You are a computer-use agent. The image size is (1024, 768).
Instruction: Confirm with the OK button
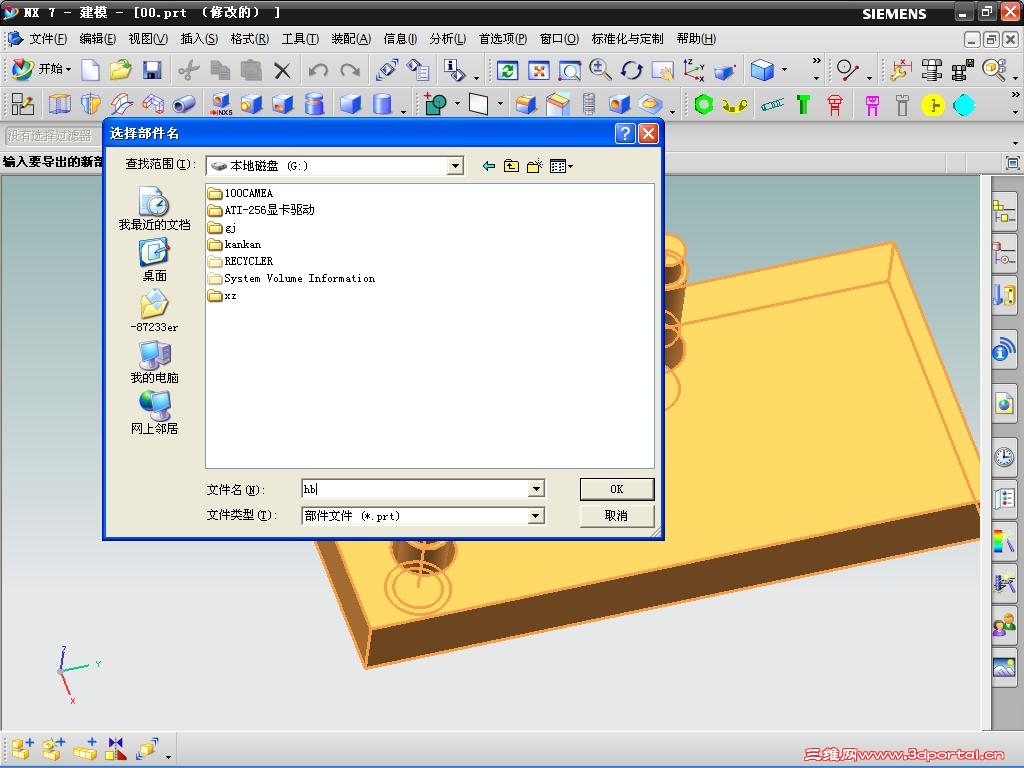tap(616, 489)
